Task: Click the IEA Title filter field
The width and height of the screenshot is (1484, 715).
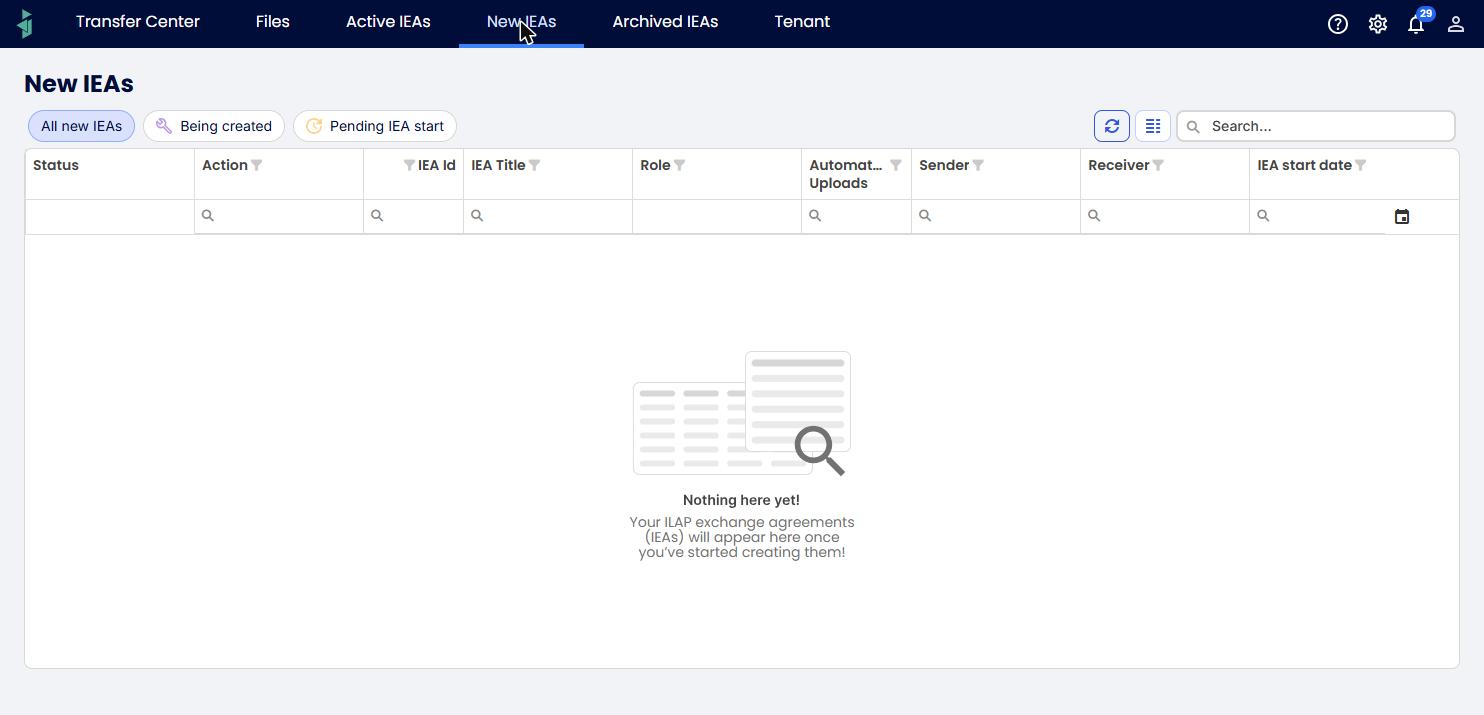Action: tap(548, 216)
